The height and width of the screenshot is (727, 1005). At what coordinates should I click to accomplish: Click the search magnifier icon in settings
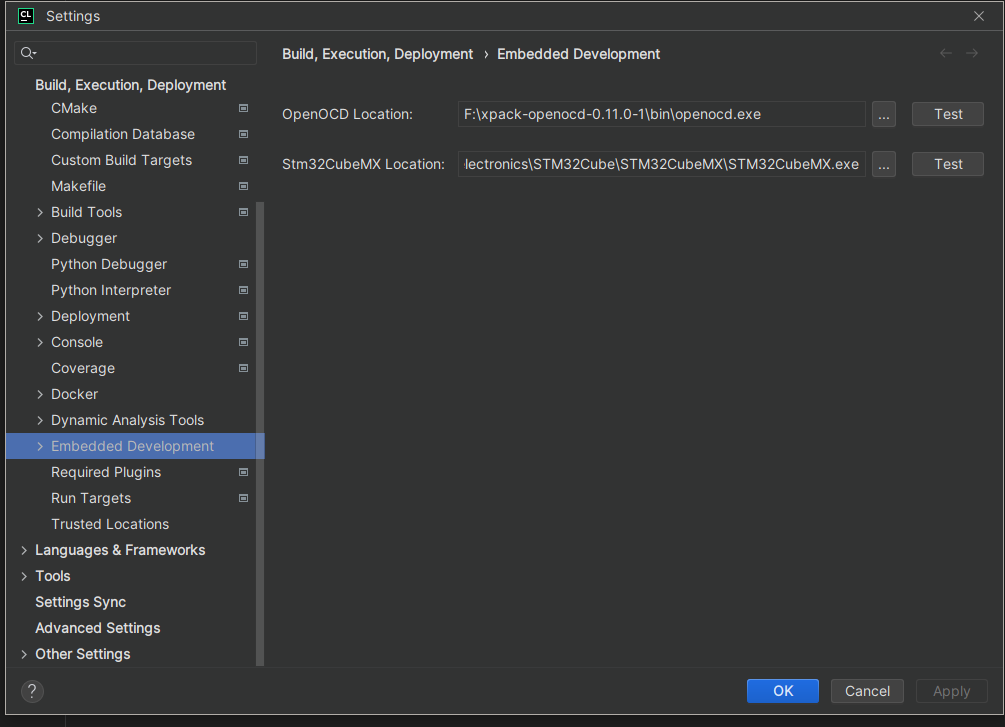click(x=28, y=53)
